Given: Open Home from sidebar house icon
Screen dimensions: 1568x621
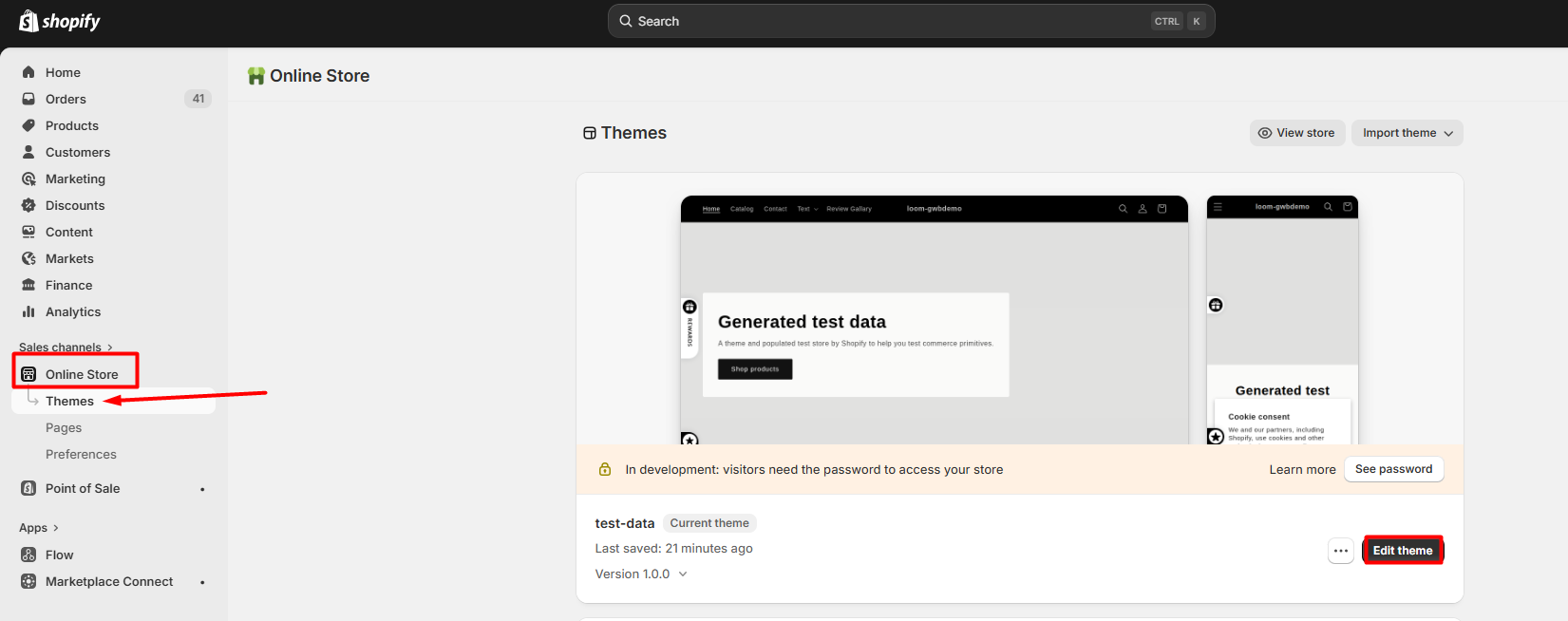Looking at the screenshot, I should coord(28,72).
